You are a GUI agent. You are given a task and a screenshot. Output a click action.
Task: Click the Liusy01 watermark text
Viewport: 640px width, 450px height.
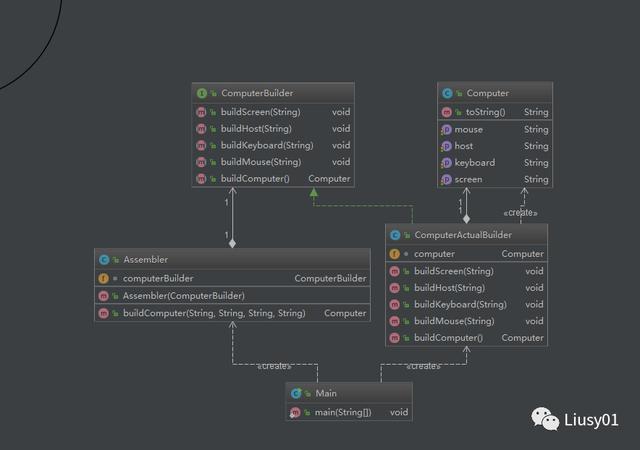(592, 420)
